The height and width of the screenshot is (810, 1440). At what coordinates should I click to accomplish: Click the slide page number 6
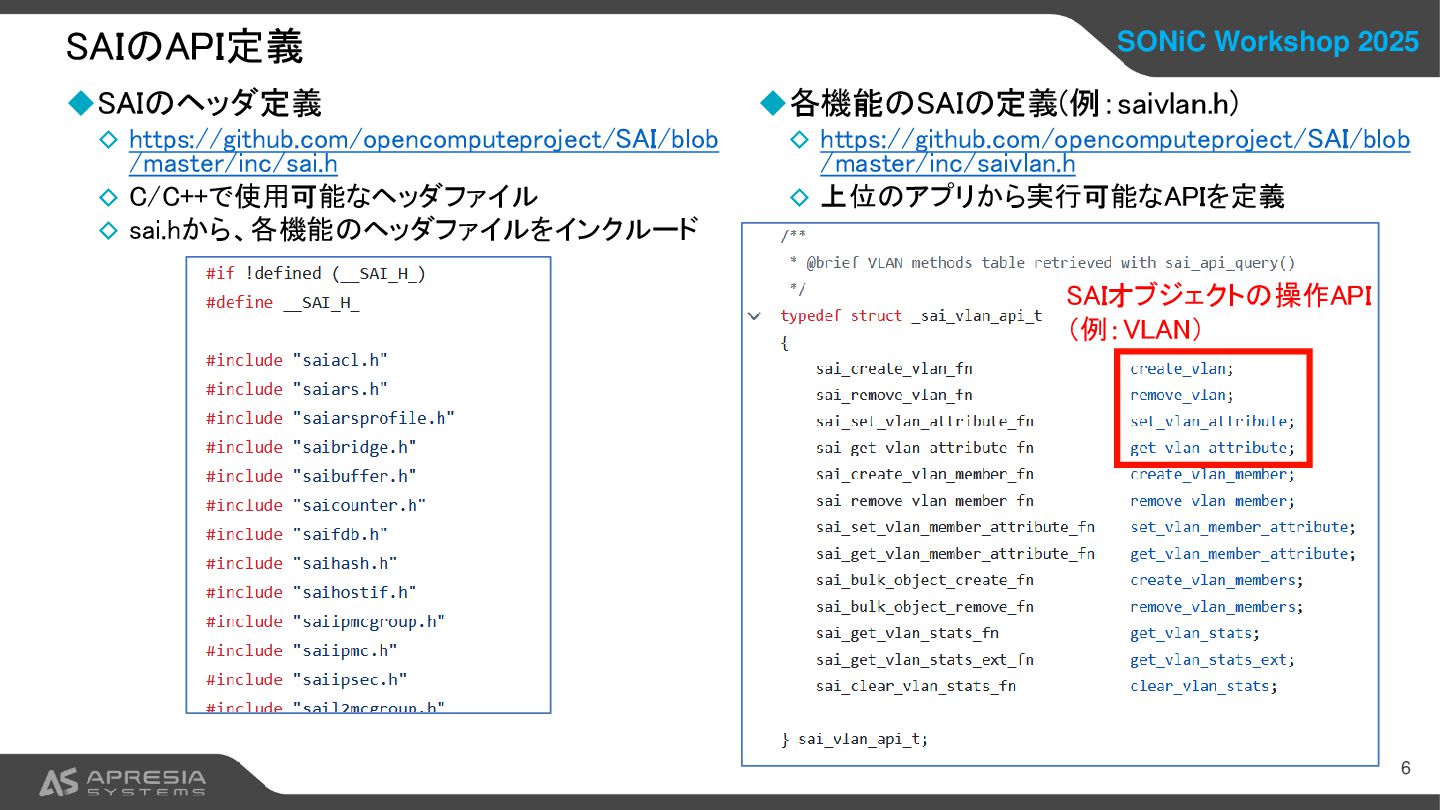click(1406, 768)
